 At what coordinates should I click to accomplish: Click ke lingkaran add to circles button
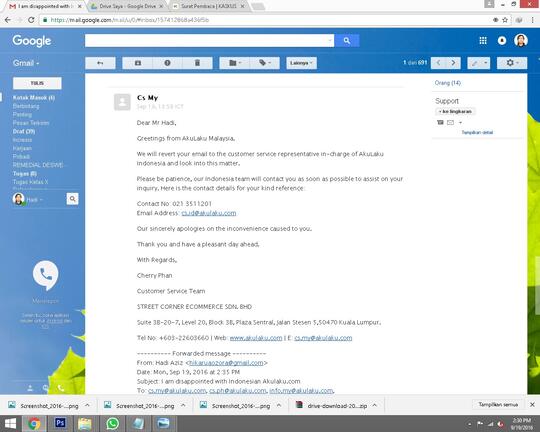point(455,112)
